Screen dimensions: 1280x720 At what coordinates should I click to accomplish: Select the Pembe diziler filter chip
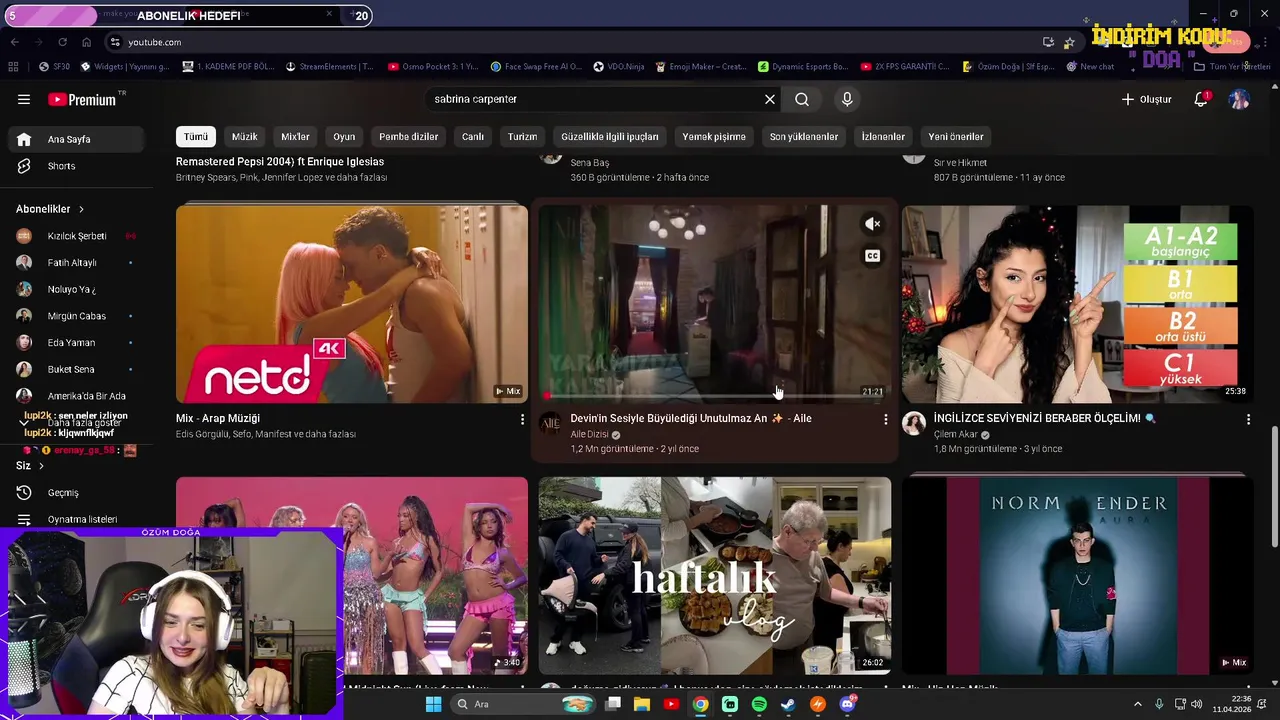(x=409, y=137)
